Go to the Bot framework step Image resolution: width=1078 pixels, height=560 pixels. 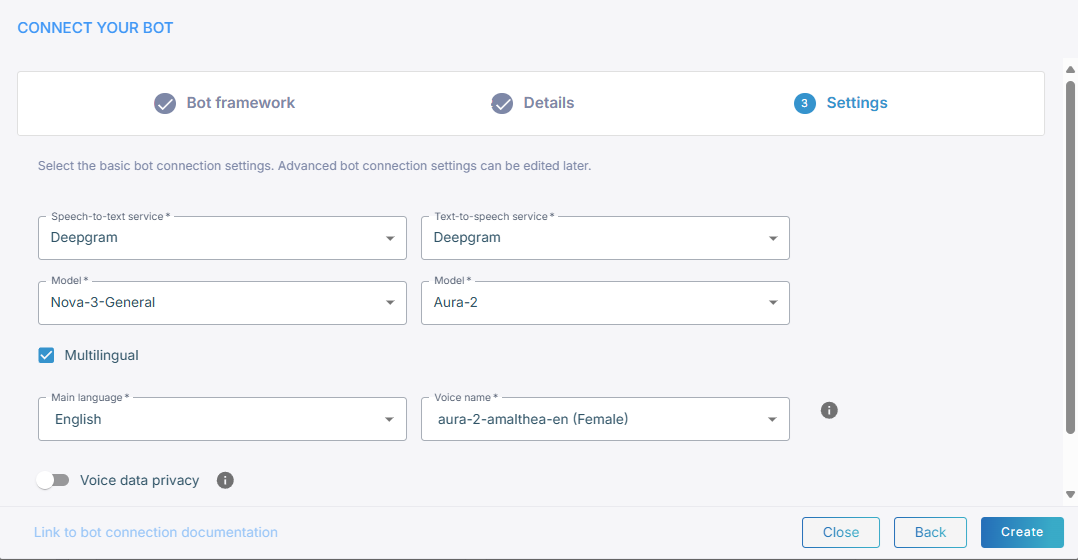240,103
